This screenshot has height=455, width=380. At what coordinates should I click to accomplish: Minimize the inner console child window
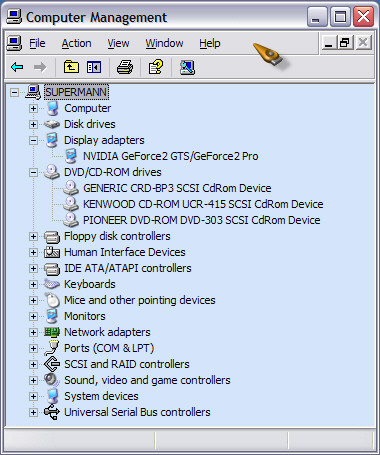(x=328, y=43)
